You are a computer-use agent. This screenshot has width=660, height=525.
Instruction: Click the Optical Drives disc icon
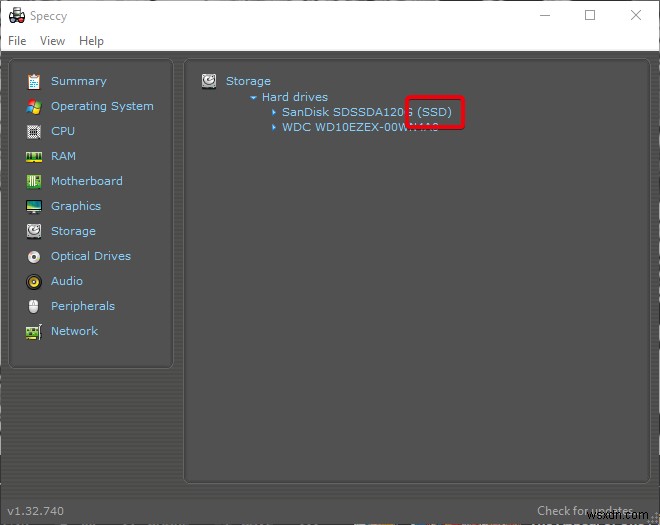(34, 256)
